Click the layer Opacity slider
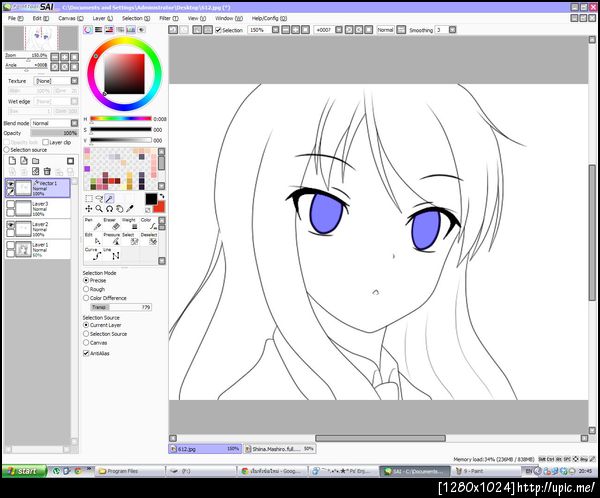 coord(54,133)
